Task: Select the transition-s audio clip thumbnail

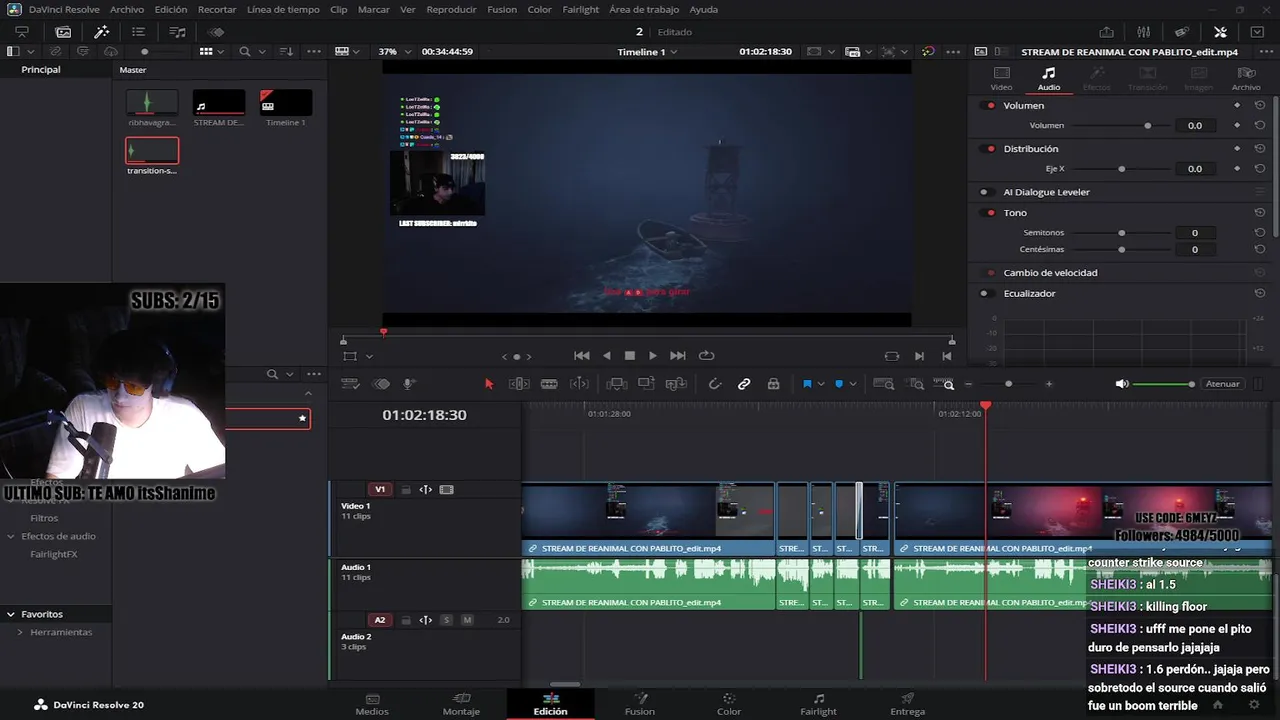Action: tap(152, 150)
